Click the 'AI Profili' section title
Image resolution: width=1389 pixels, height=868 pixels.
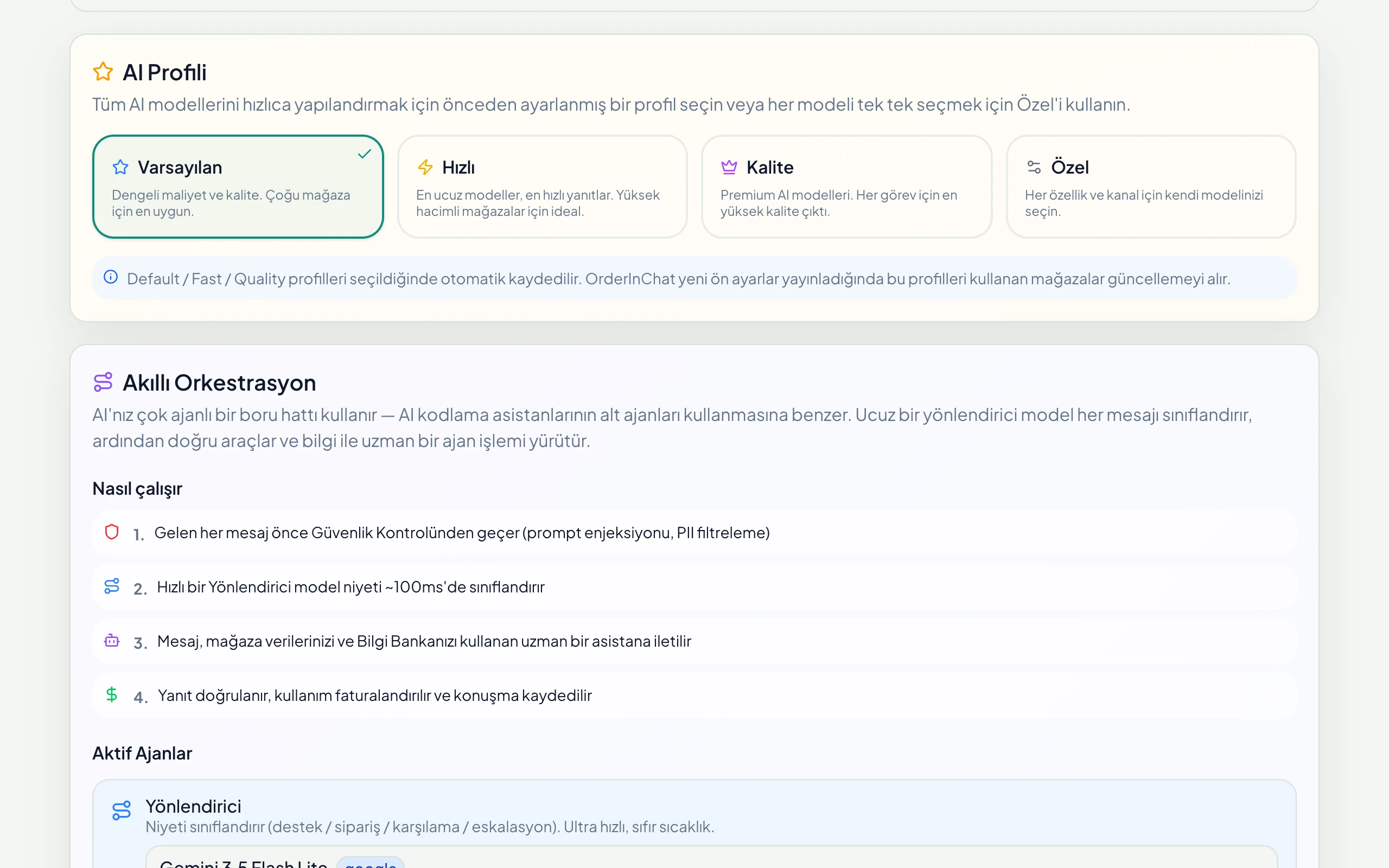tap(165, 72)
